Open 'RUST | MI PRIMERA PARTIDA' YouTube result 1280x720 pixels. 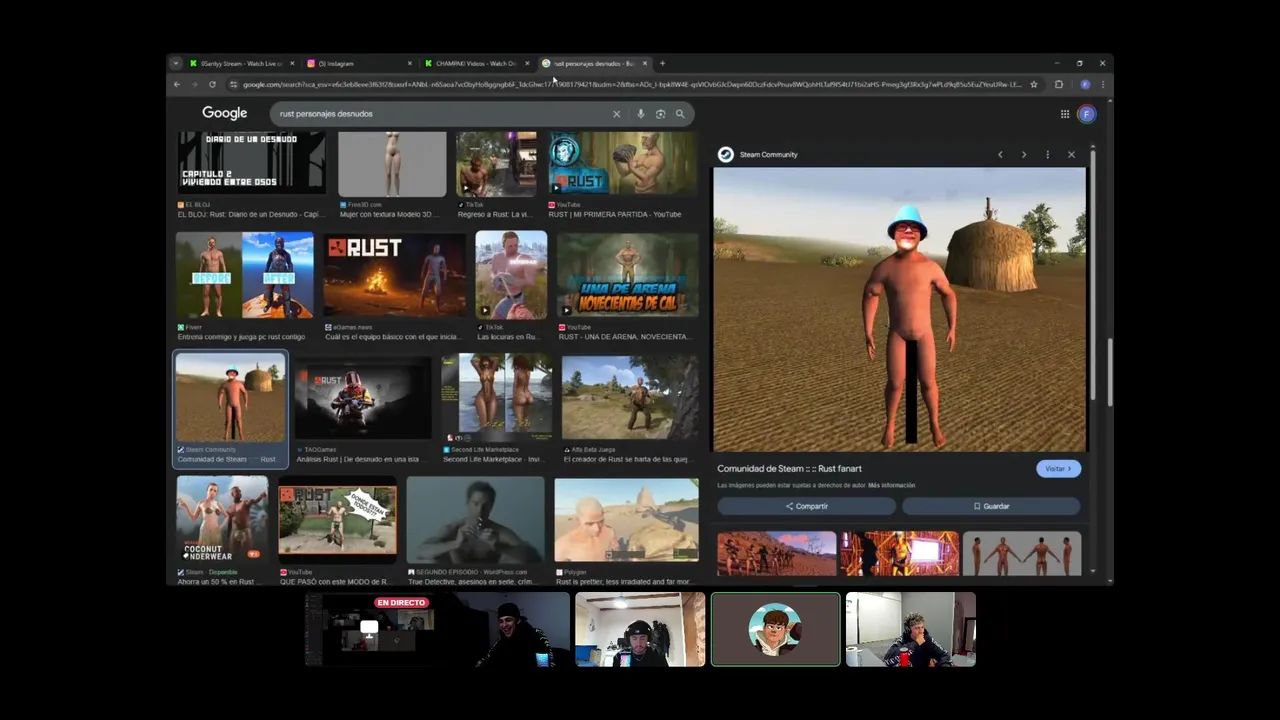coord(622,176)
